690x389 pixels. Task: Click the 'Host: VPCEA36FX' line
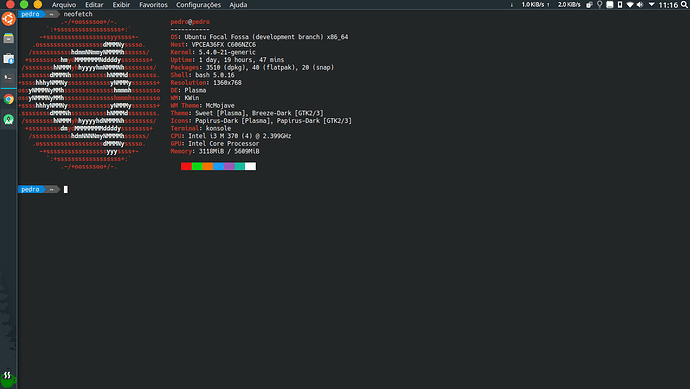[213, 44]
